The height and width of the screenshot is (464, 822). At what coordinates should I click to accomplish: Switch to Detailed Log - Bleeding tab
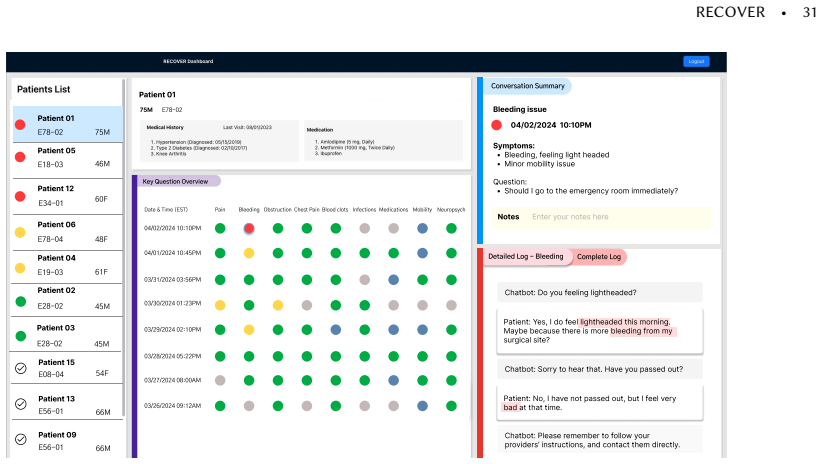pos(526,256)
